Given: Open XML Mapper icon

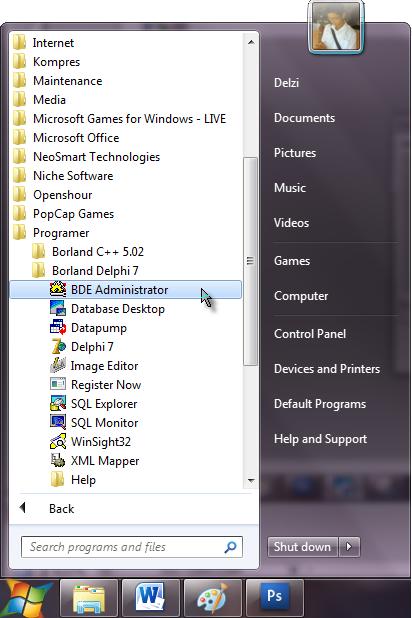Looking at the screenshot, I should 58,460.
